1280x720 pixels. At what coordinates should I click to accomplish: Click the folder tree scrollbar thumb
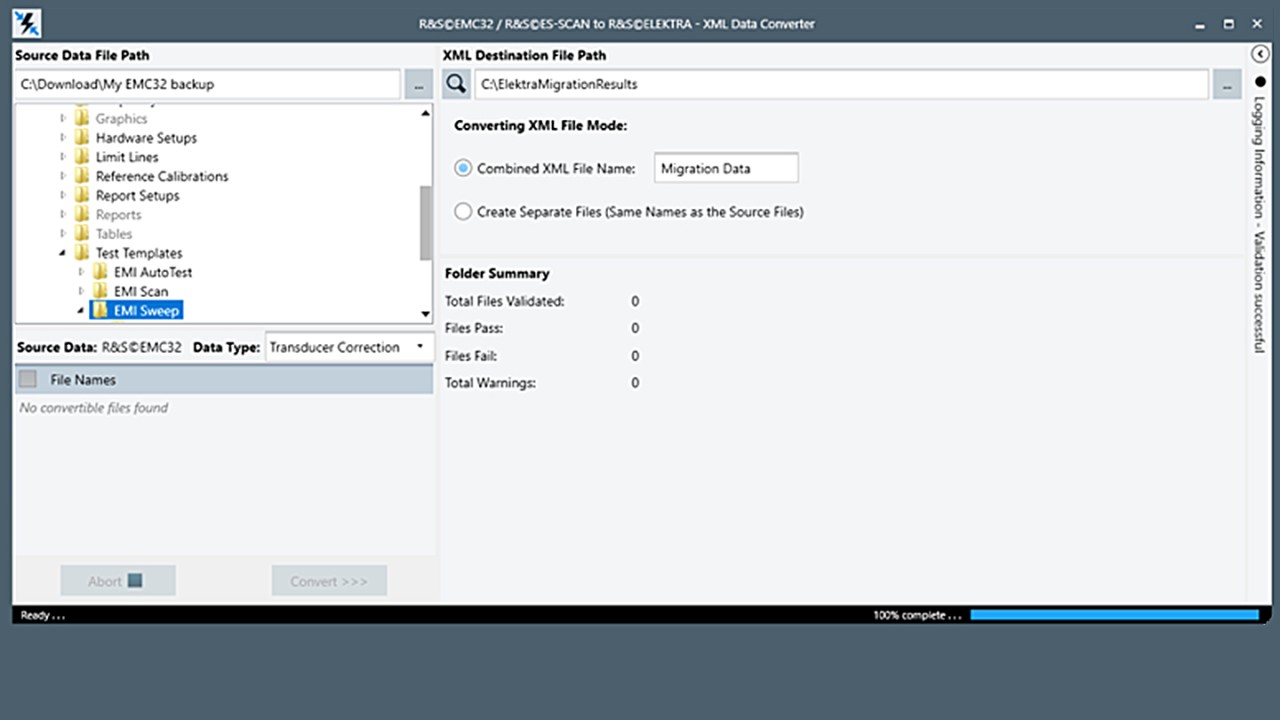click(426, 221)
